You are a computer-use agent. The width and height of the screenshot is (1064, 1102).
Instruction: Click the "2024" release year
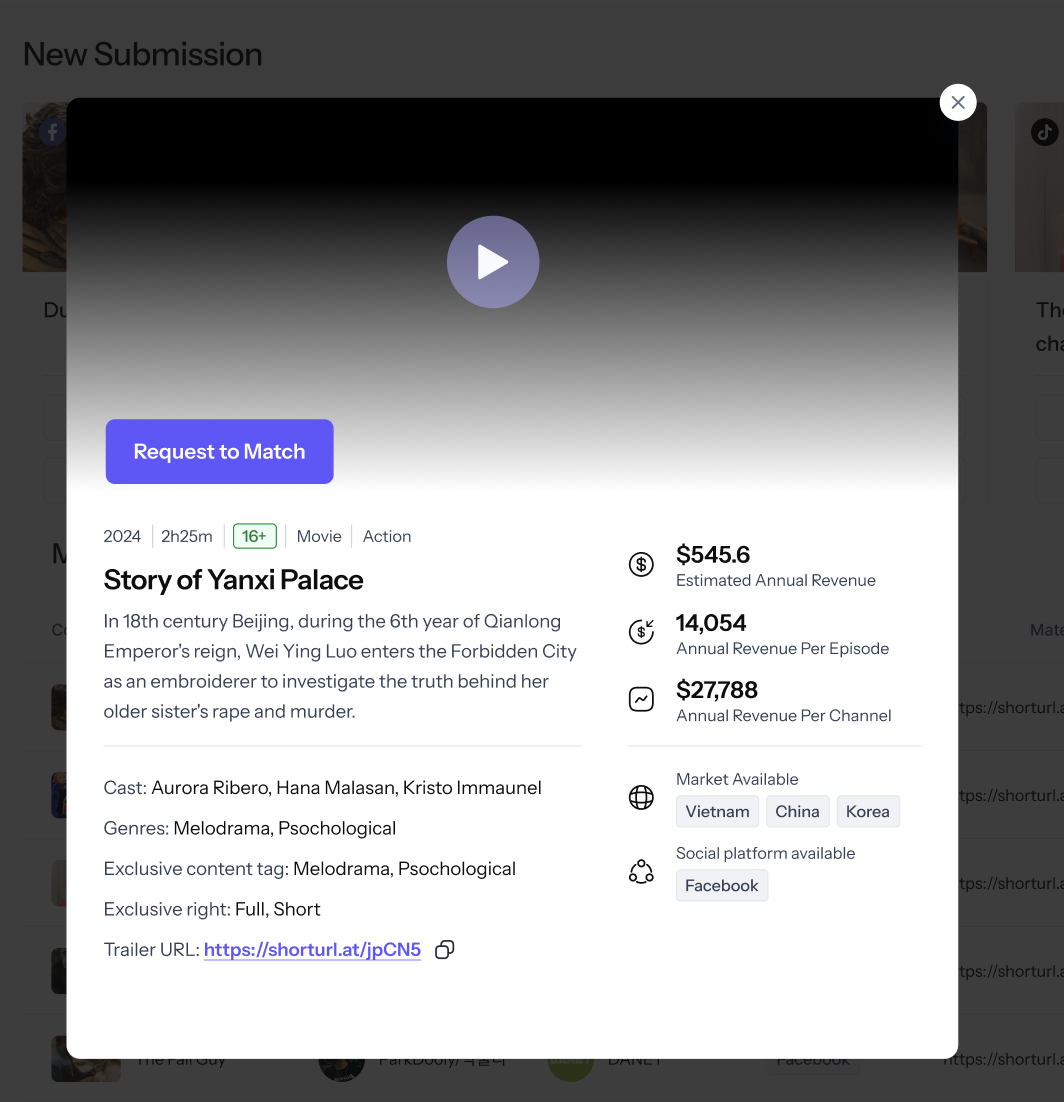coord(122,536)
